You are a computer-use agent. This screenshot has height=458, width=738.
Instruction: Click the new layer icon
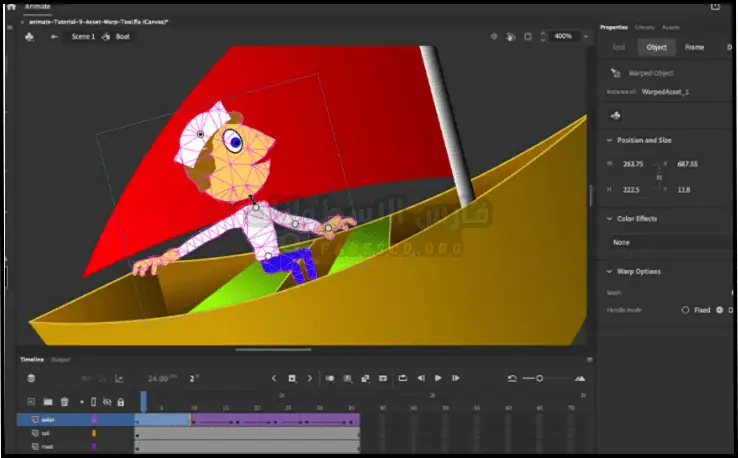tap(31, 402)
